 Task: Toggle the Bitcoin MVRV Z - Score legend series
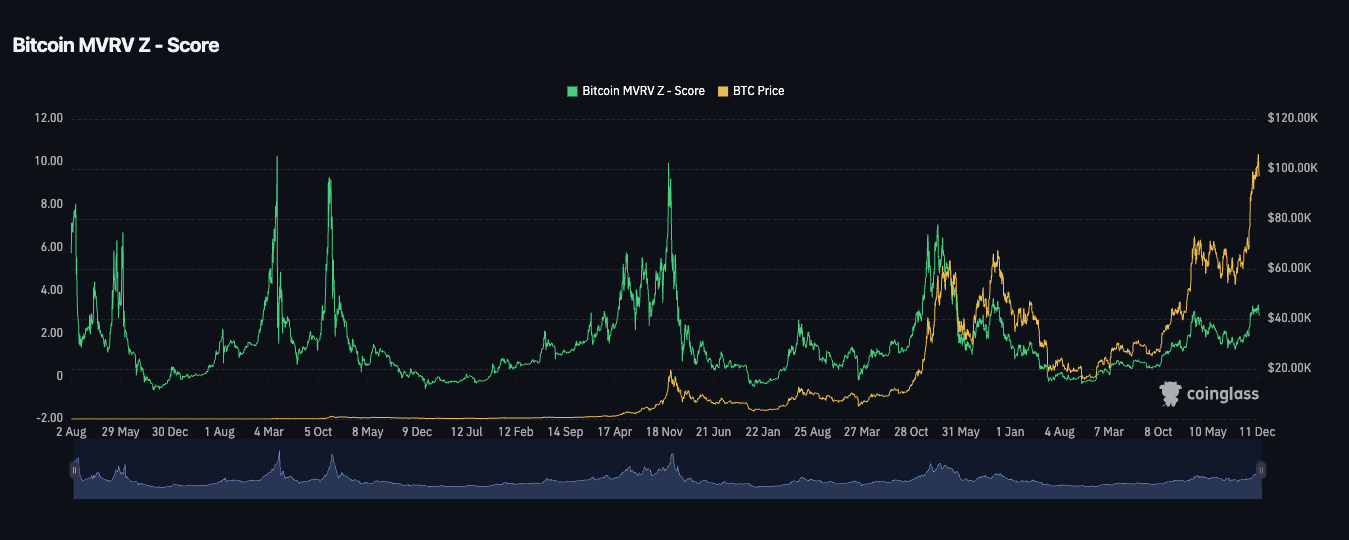click(635, 91)
